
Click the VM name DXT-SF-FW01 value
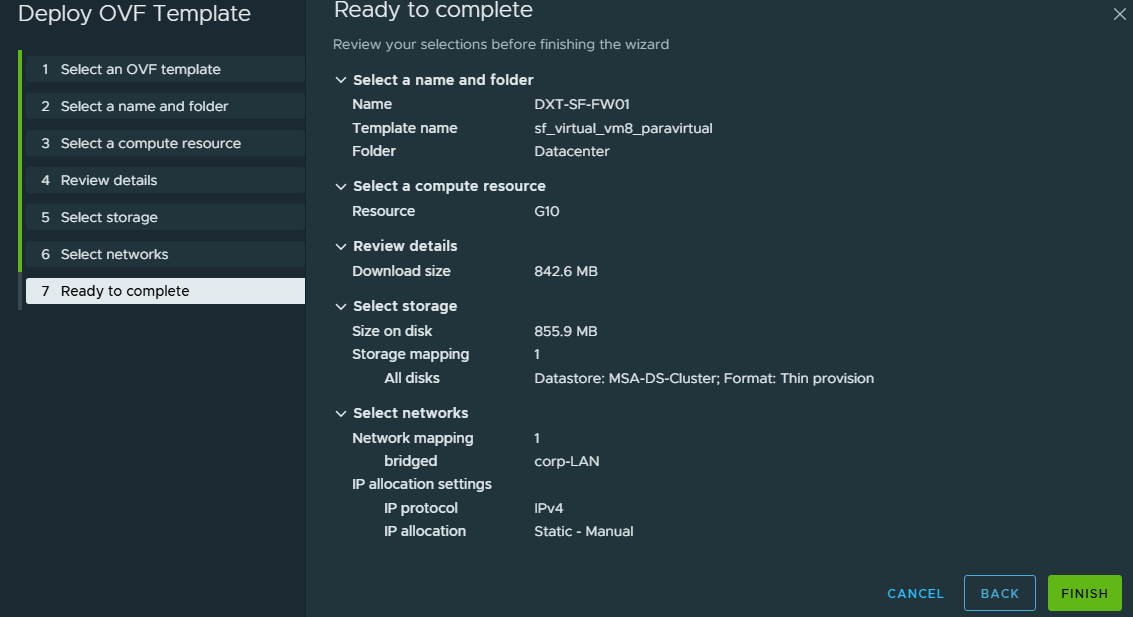(x=581, y=104)
